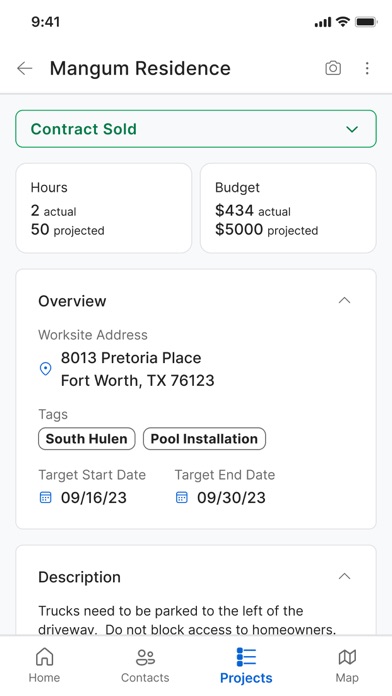Tap the 09/30/23 end date value
This screenshot has width=392, height=696.
coord(231,498)
